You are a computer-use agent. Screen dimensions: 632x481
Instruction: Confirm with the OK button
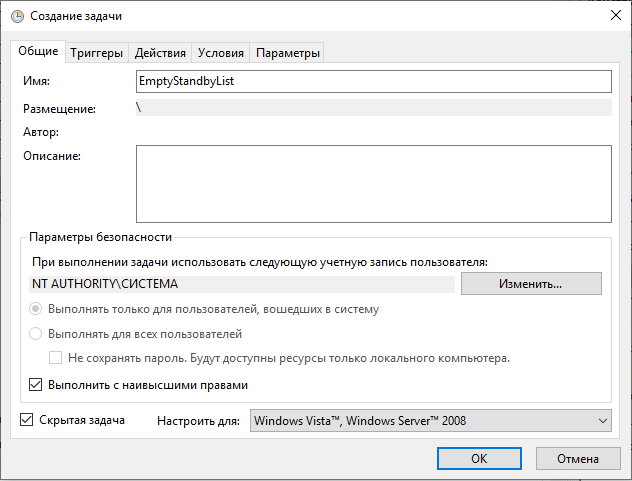click(479, 458)
